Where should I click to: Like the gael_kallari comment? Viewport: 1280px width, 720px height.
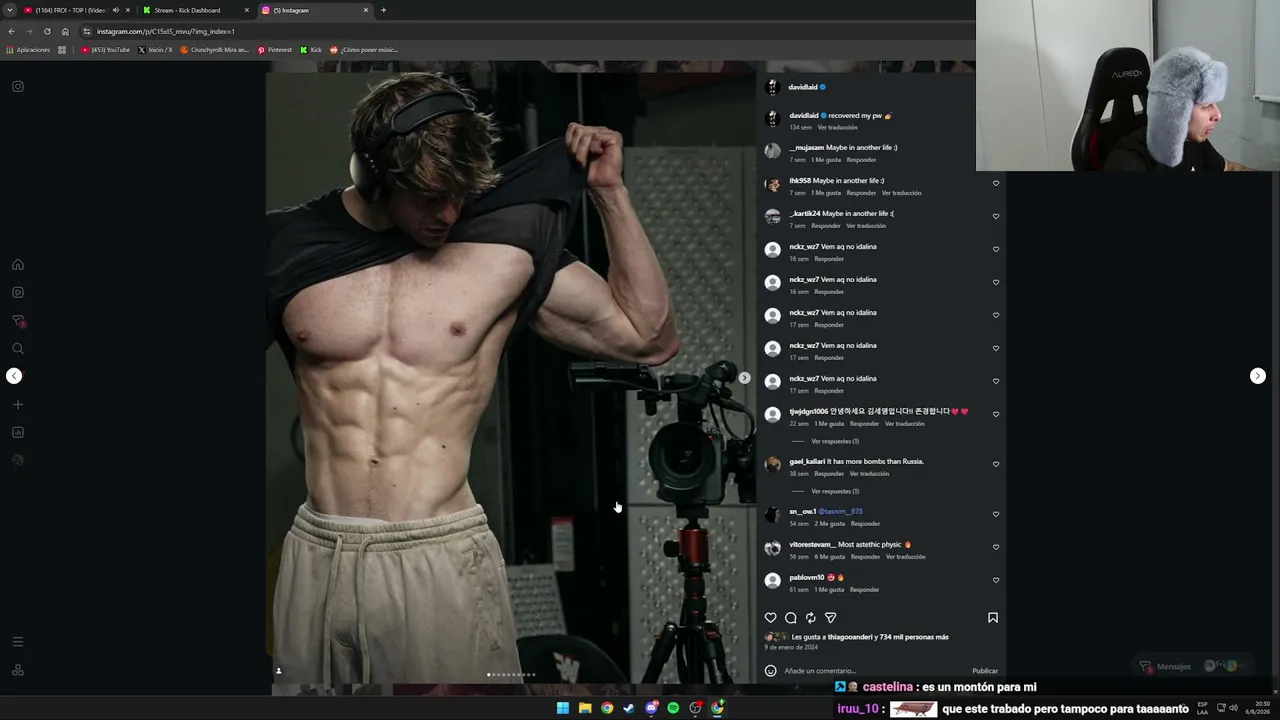tap(996, 464)
